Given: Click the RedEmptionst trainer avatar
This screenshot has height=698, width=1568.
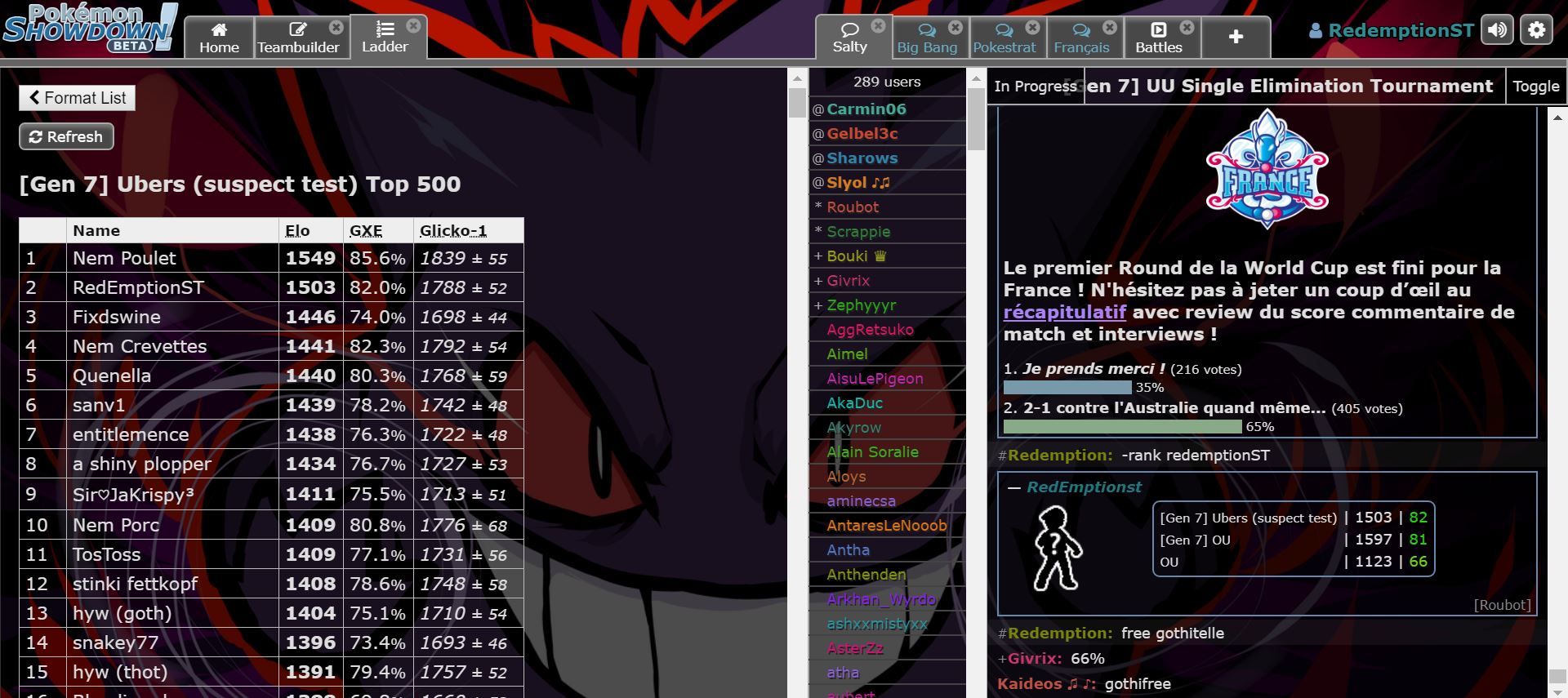Looking at the screenshot, I should 1057,548.
